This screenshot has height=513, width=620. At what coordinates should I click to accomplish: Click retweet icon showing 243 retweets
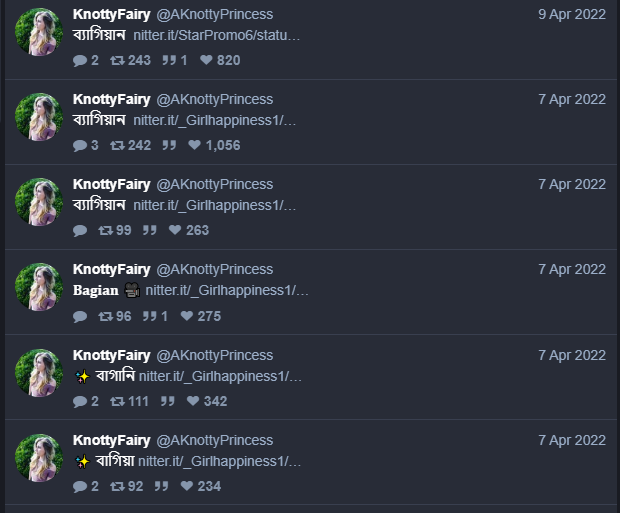(117, 60)
